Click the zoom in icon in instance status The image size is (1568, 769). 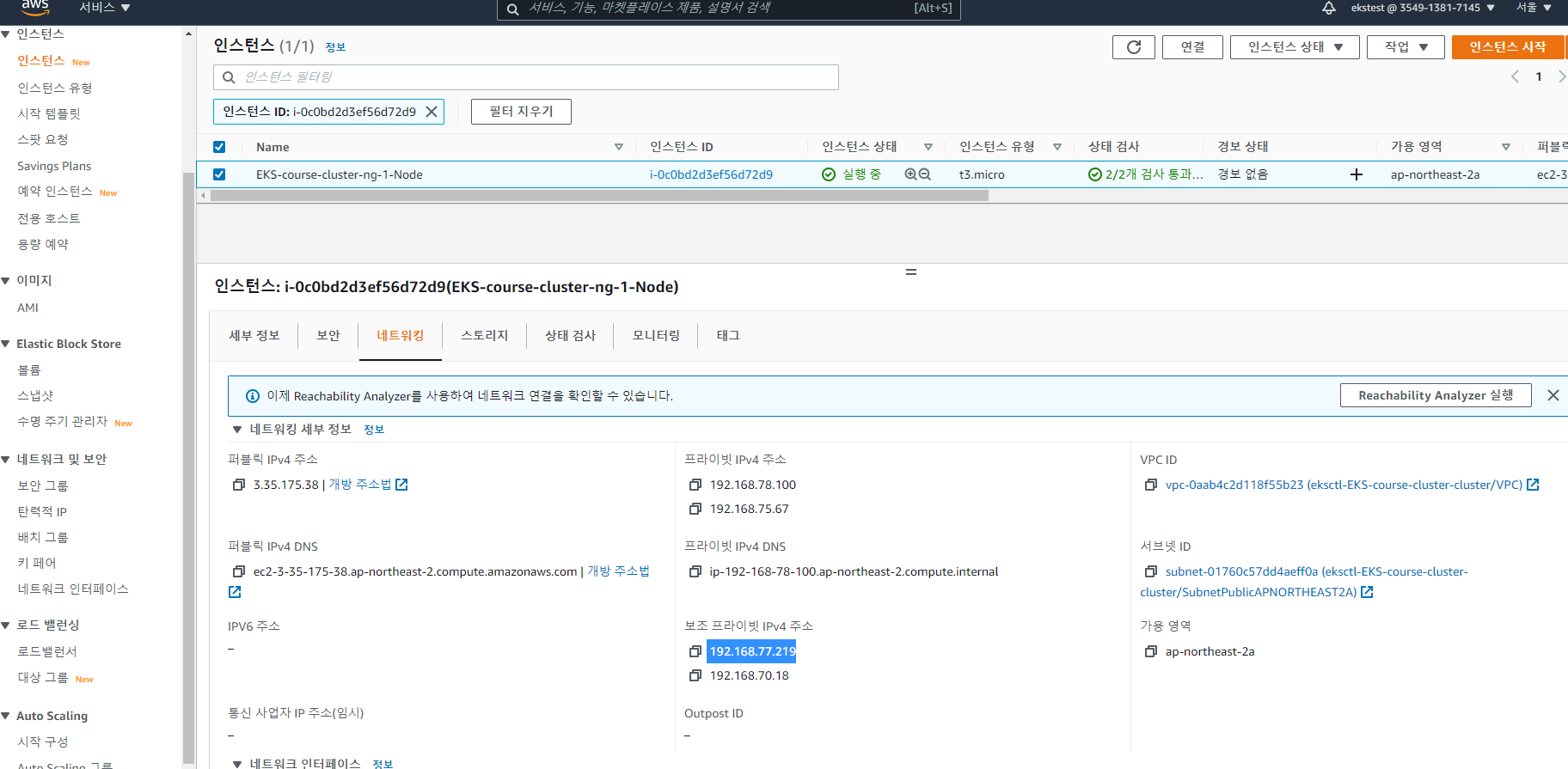tap(910, 174)
